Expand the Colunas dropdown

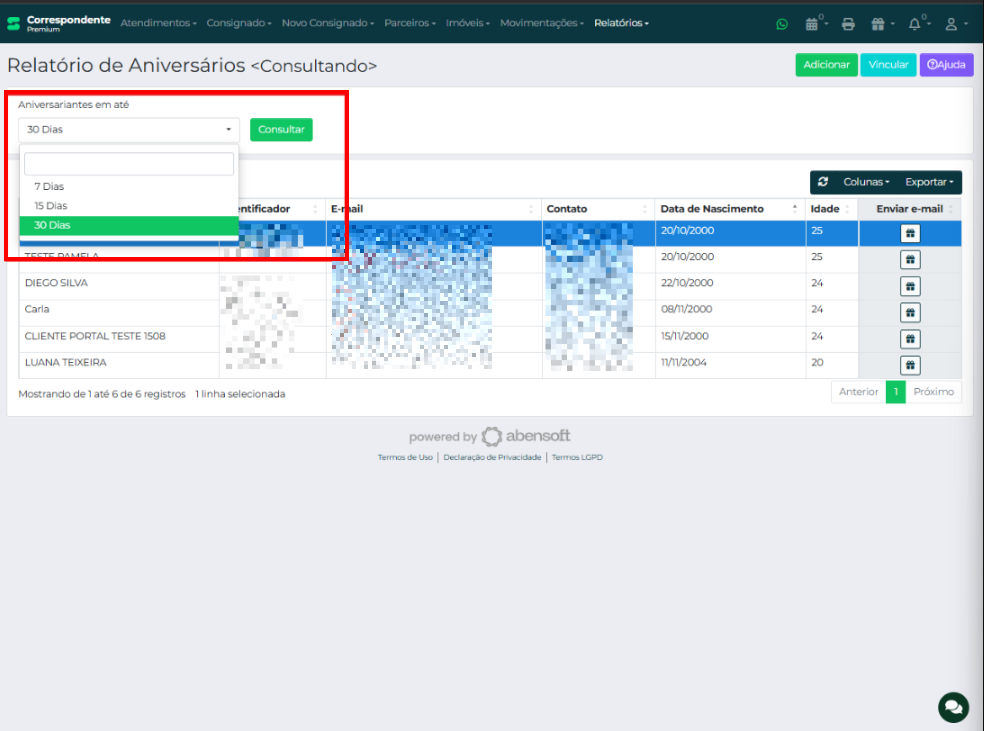866,182
